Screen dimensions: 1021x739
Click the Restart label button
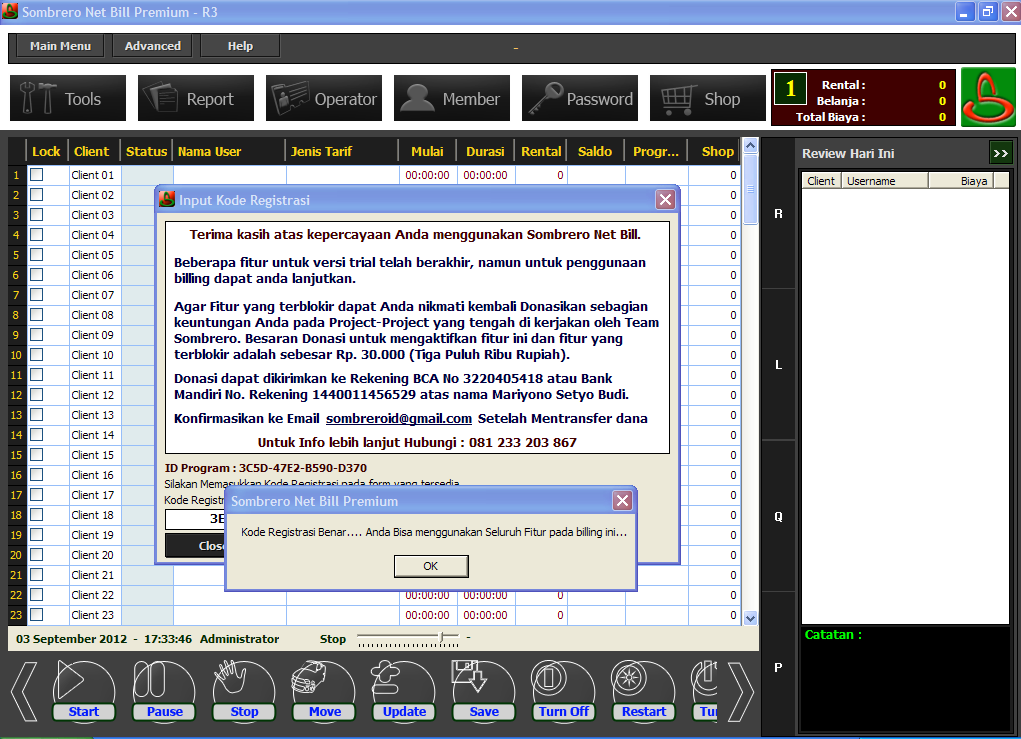pyautogui.click(x=643, y=712)
